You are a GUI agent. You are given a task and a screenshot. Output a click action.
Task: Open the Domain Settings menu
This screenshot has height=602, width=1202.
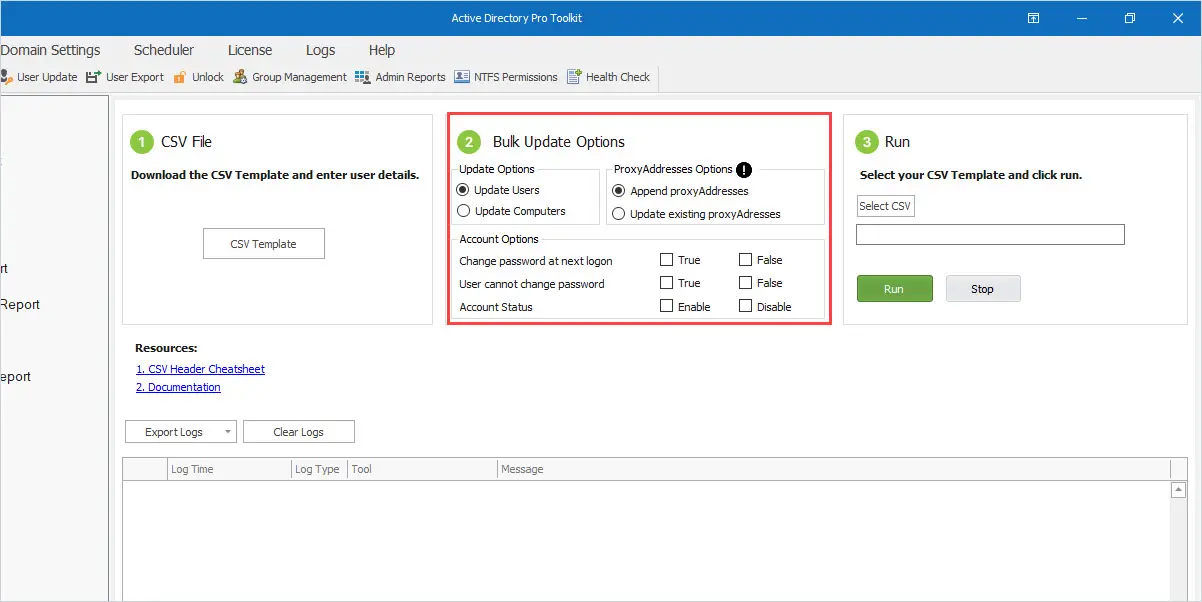[50, 50]
